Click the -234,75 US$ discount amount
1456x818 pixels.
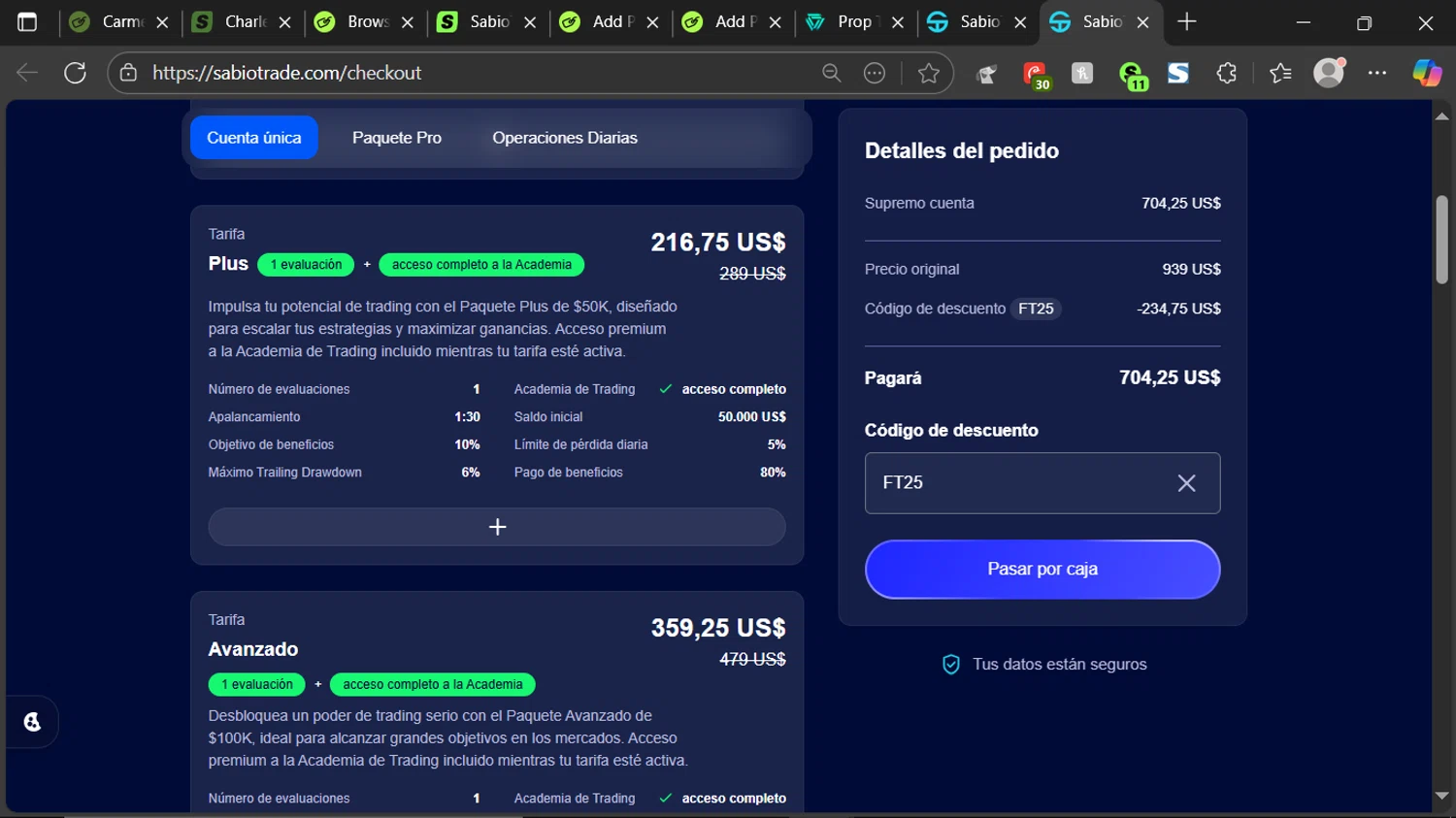pyautogui.click(x=1178, y=309)
